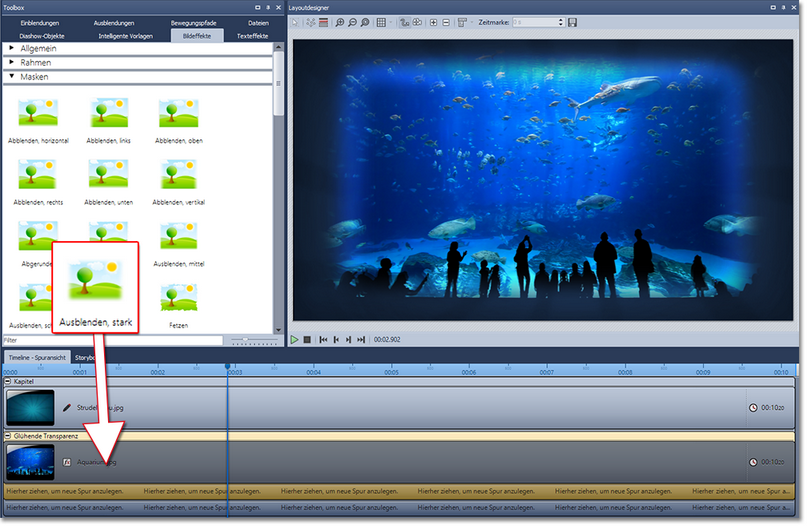
Task: Collapse the Kapitel track group
Action: [x=9, y=382]
